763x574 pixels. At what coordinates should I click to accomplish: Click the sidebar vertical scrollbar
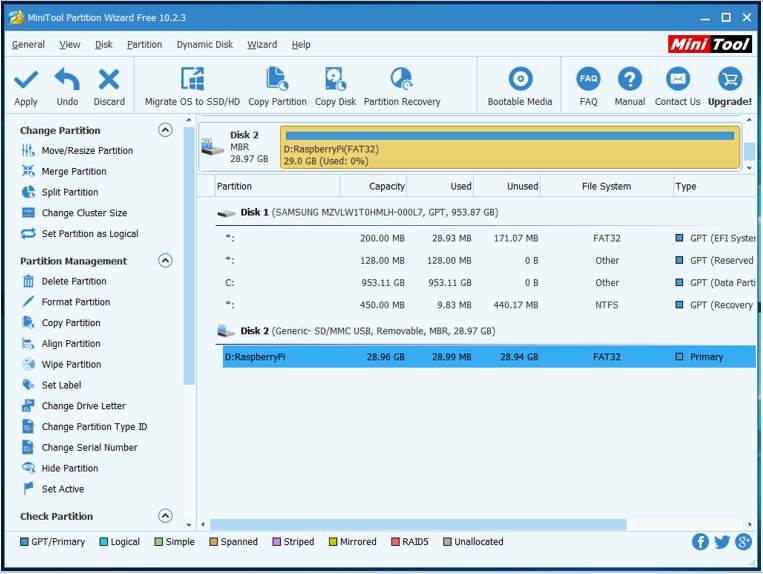[x=189, y=255]
